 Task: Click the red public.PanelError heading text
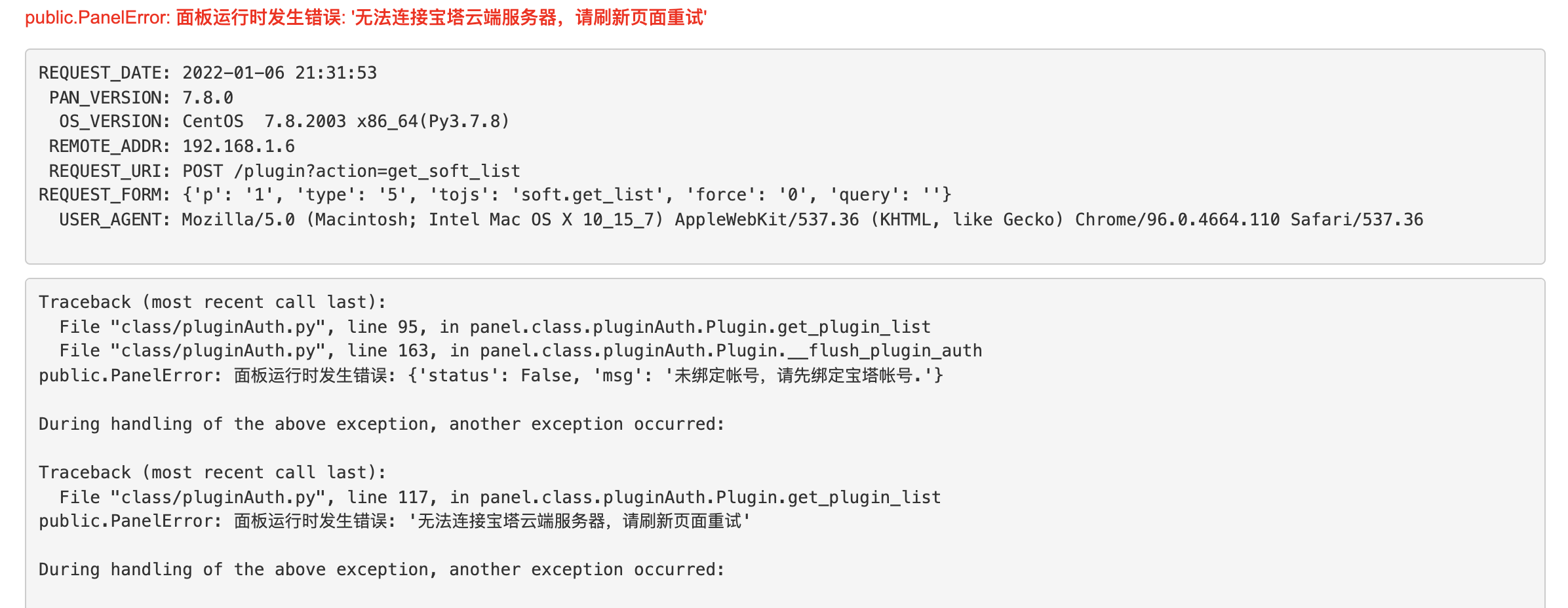366,18
